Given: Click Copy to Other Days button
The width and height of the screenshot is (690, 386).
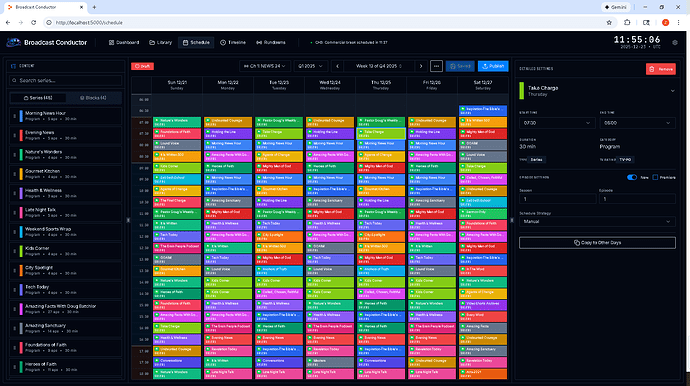Looking at the screenshot, I should point(597,243).
